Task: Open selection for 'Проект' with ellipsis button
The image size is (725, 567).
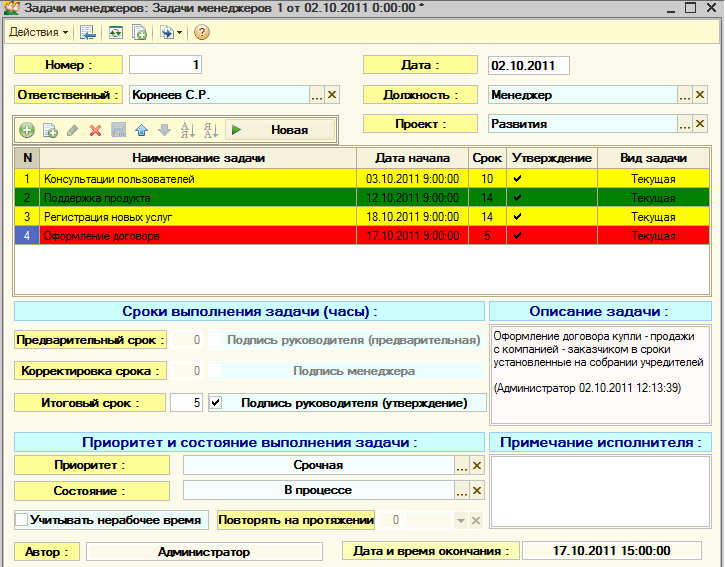Action: (x=685, y=125)
